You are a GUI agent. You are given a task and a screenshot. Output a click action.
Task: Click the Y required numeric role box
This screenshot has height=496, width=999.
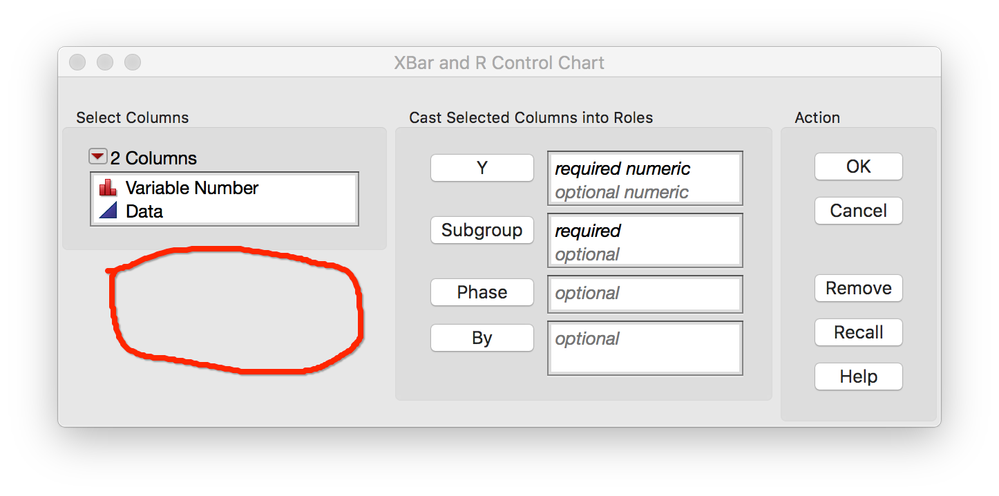tap(645, 178)
